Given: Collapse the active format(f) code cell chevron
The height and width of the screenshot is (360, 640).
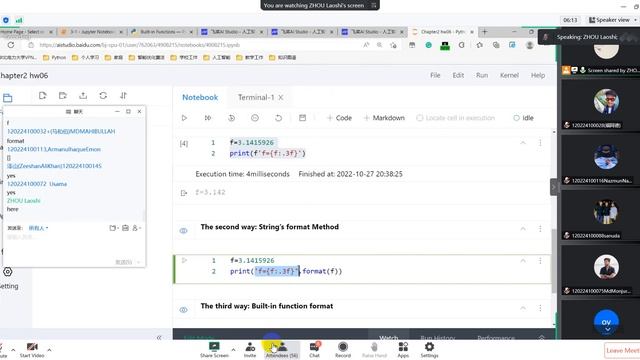Looking at the screenshot, I should pyautogui.click(x=523, y=260).
